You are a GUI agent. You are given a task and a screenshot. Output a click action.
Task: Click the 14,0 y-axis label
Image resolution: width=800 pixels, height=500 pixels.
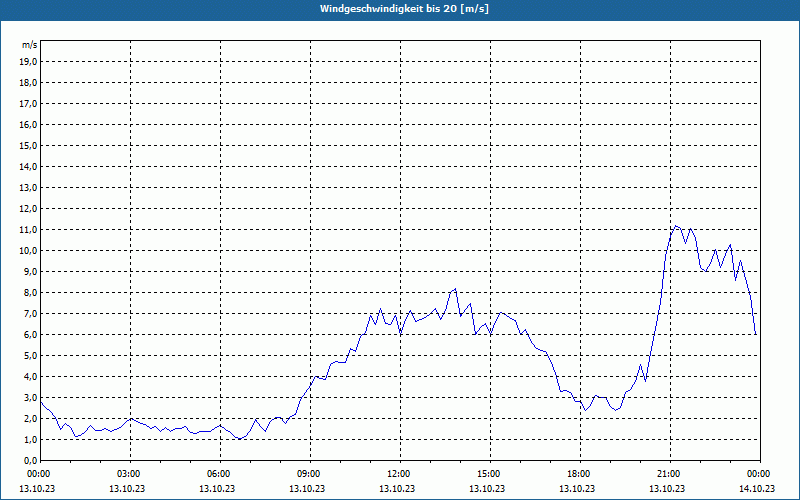coord(28,166)
